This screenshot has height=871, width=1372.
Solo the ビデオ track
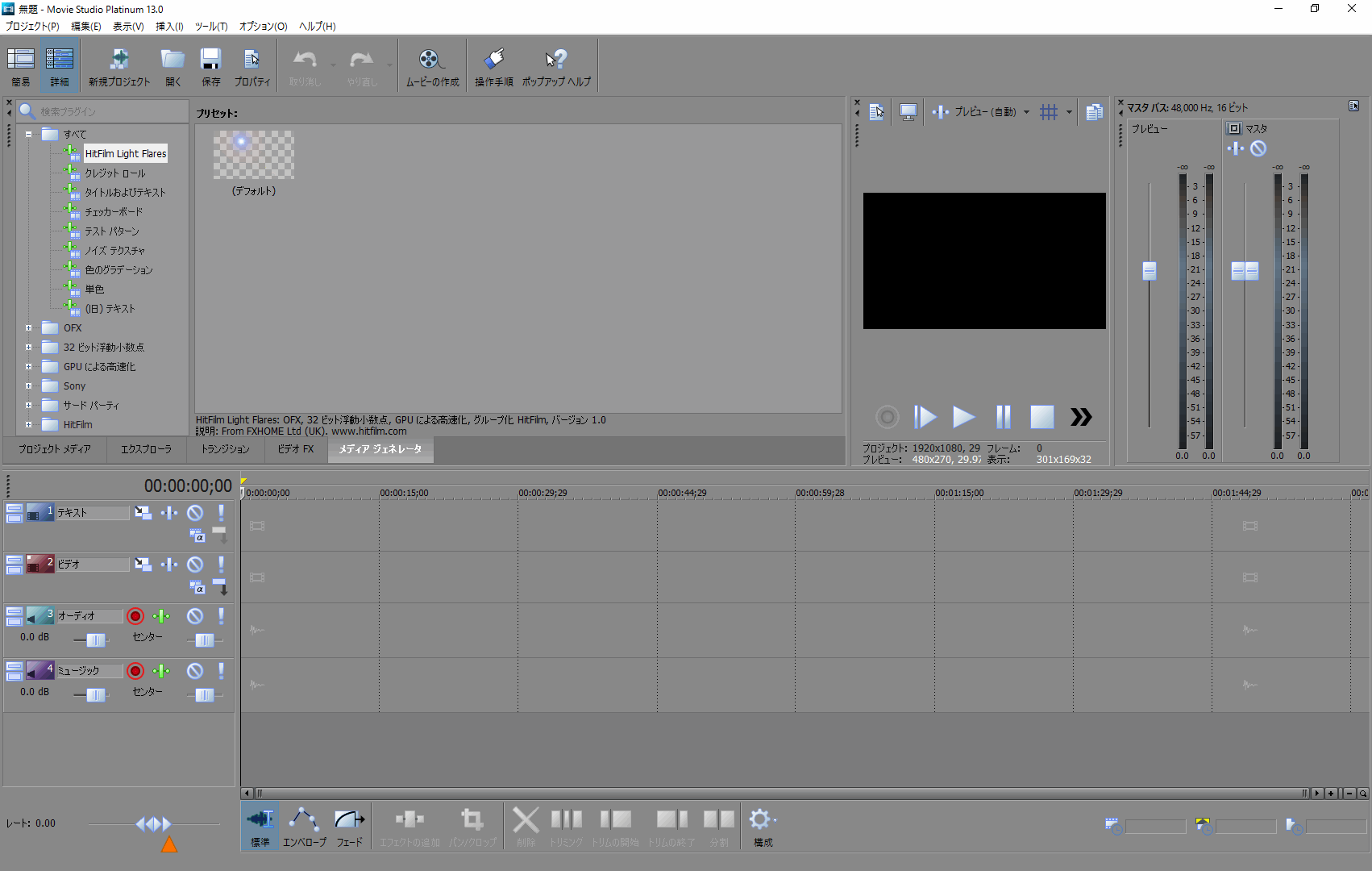tap(221, 565)
